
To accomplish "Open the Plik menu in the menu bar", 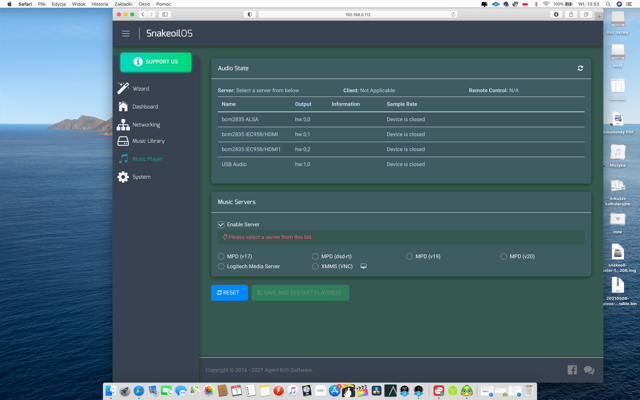I will click(x=42, y=4).
